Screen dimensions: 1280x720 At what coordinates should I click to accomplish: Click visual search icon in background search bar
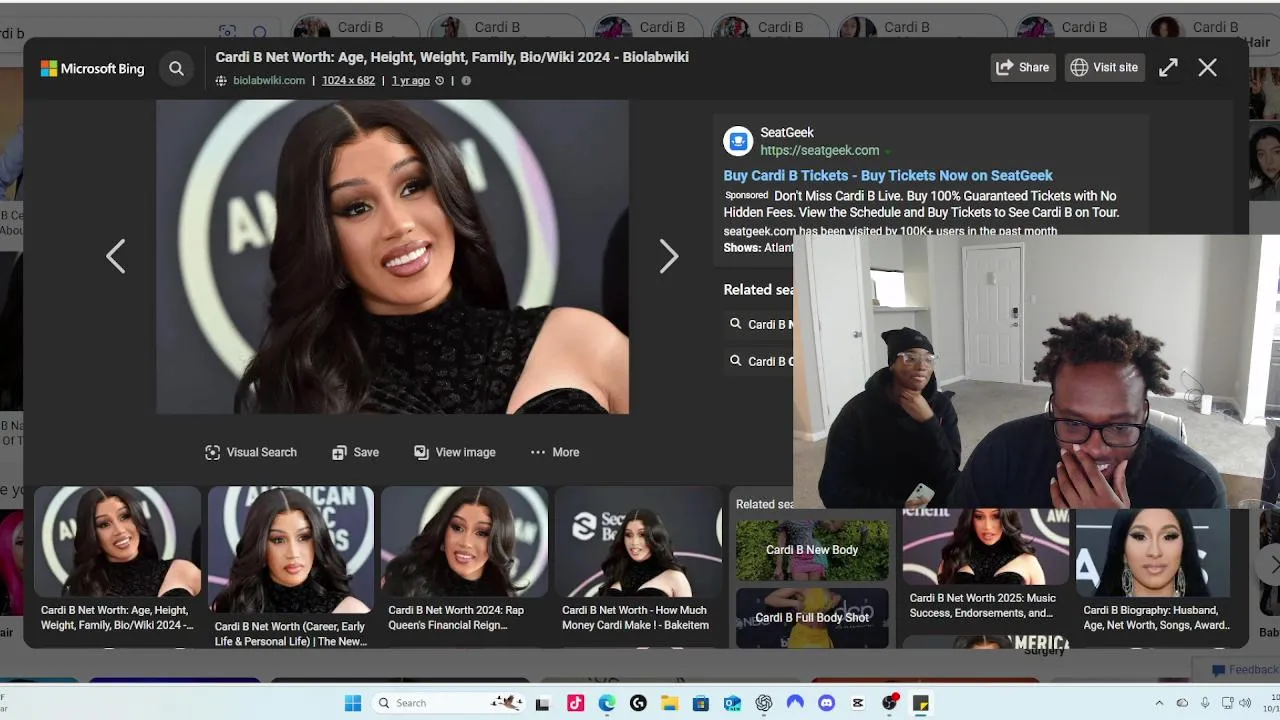click(x=227, y=33)
